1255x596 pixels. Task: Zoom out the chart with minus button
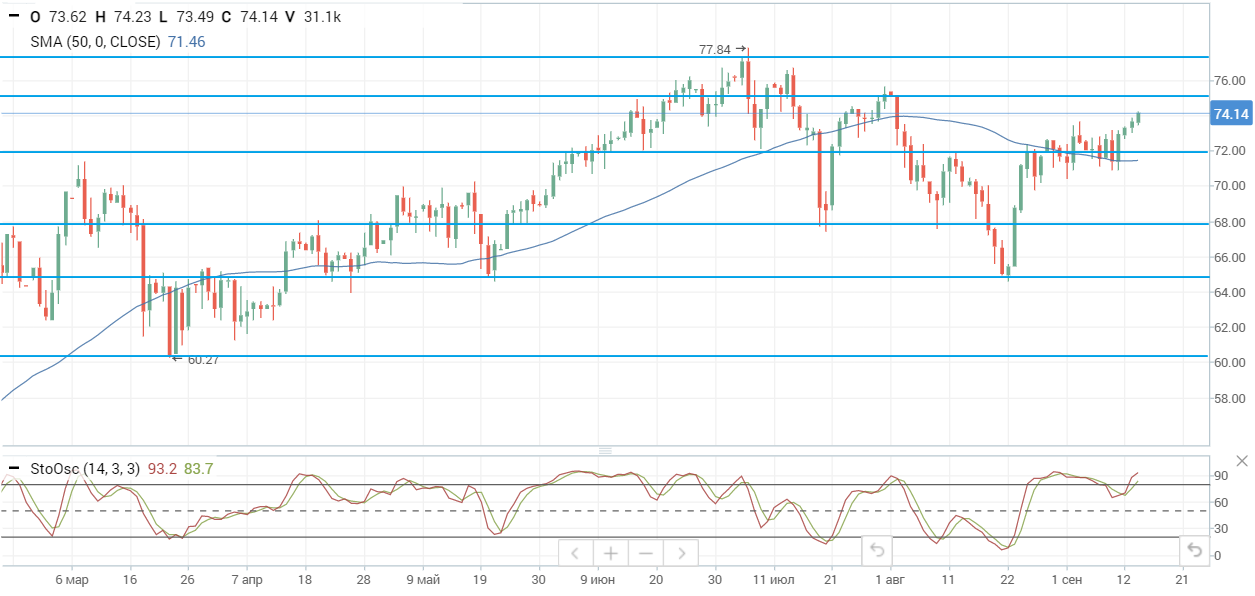[646, 552]
